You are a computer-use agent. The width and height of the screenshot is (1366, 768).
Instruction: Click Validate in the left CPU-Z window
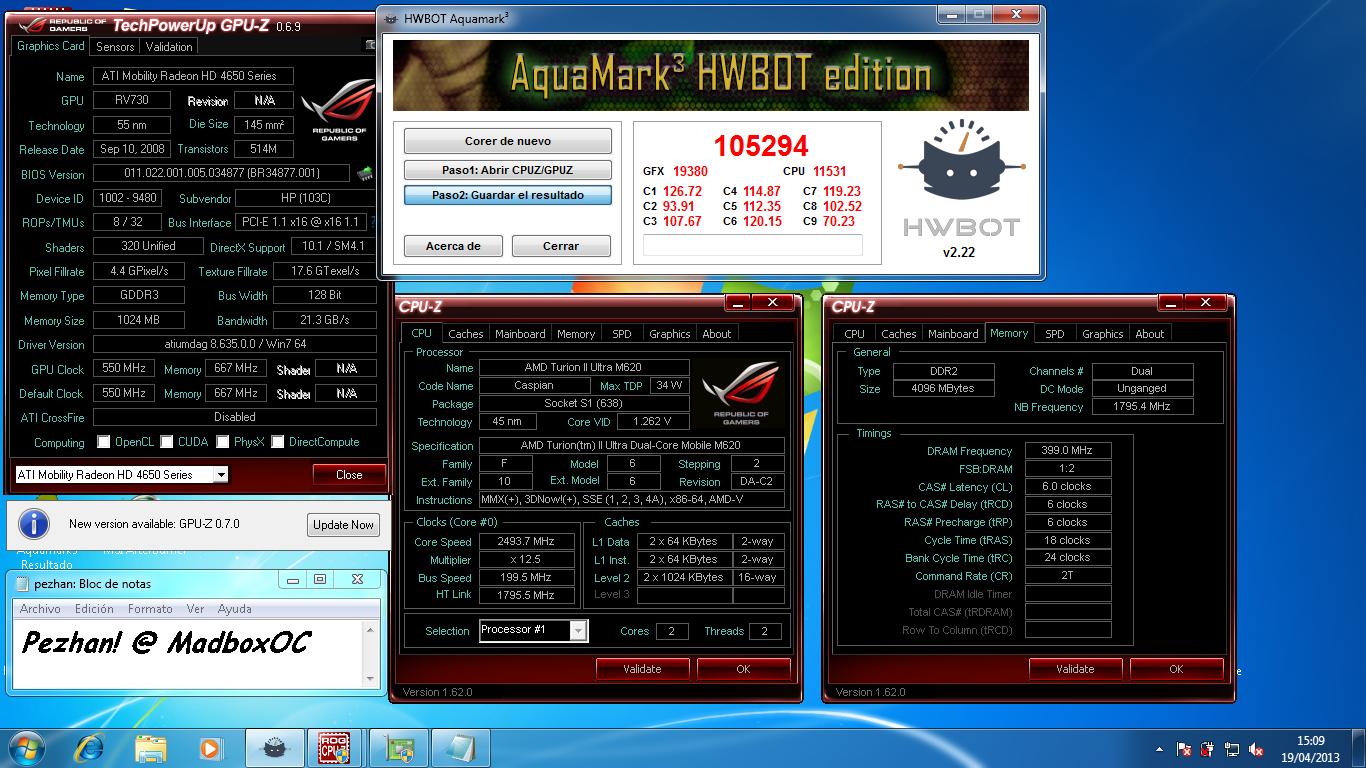[x=642, y=669]
